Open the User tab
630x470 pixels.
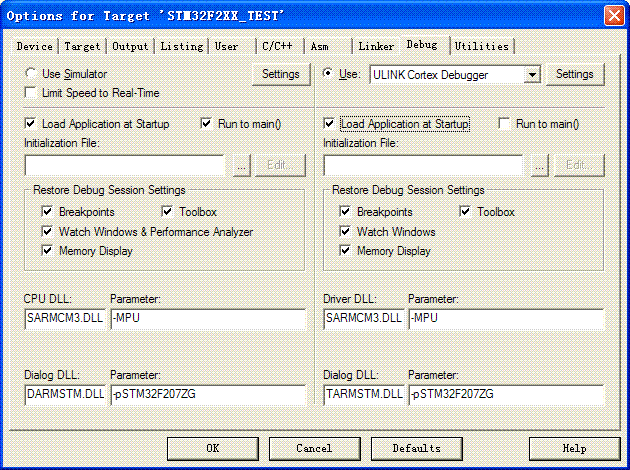227,46
